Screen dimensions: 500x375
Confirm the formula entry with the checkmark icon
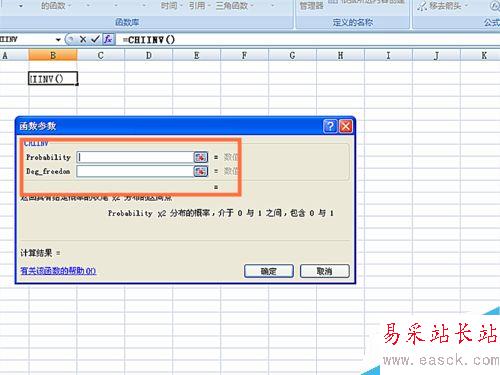[95, 39]
